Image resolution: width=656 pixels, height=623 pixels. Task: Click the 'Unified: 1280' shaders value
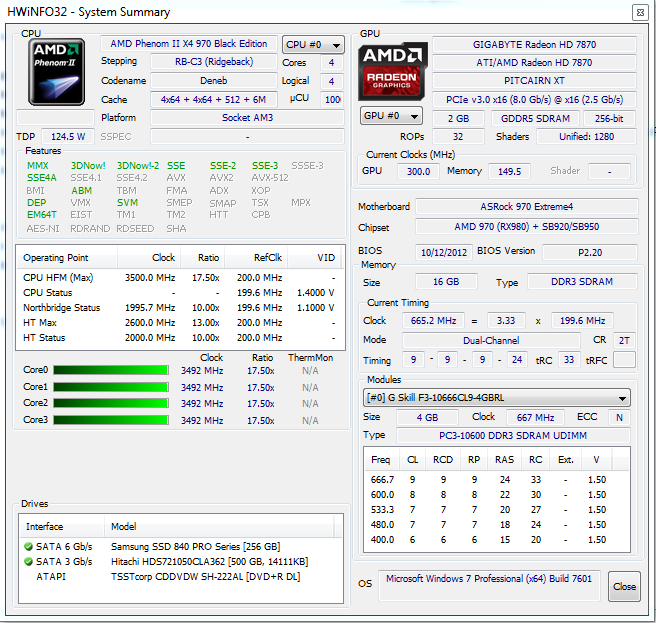[x=586, y=136]
